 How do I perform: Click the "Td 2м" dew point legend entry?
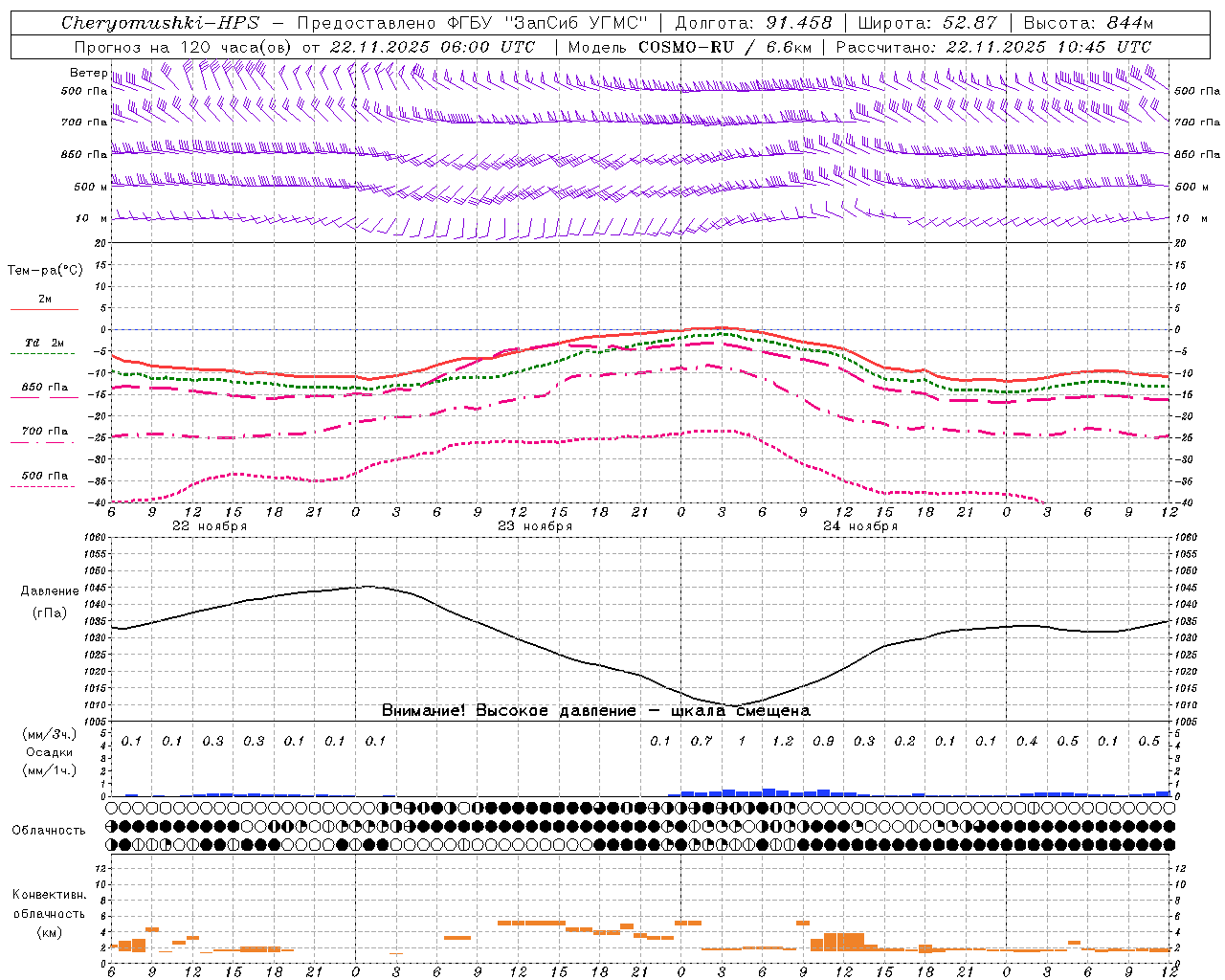pos(45,343)
